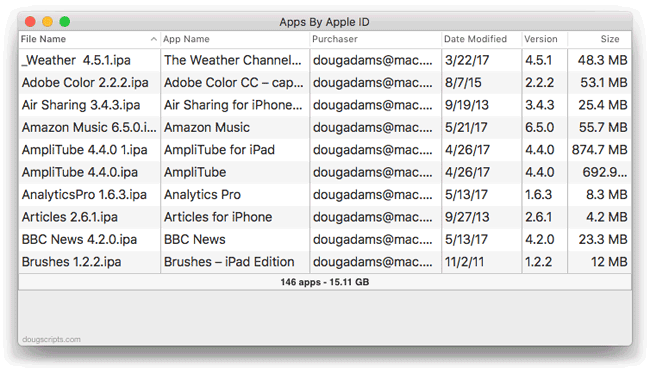Viewport: 650px width, 368px height.
Task: Select AmpliTube 4.4.0.ipa file
Action: [80, 172]
